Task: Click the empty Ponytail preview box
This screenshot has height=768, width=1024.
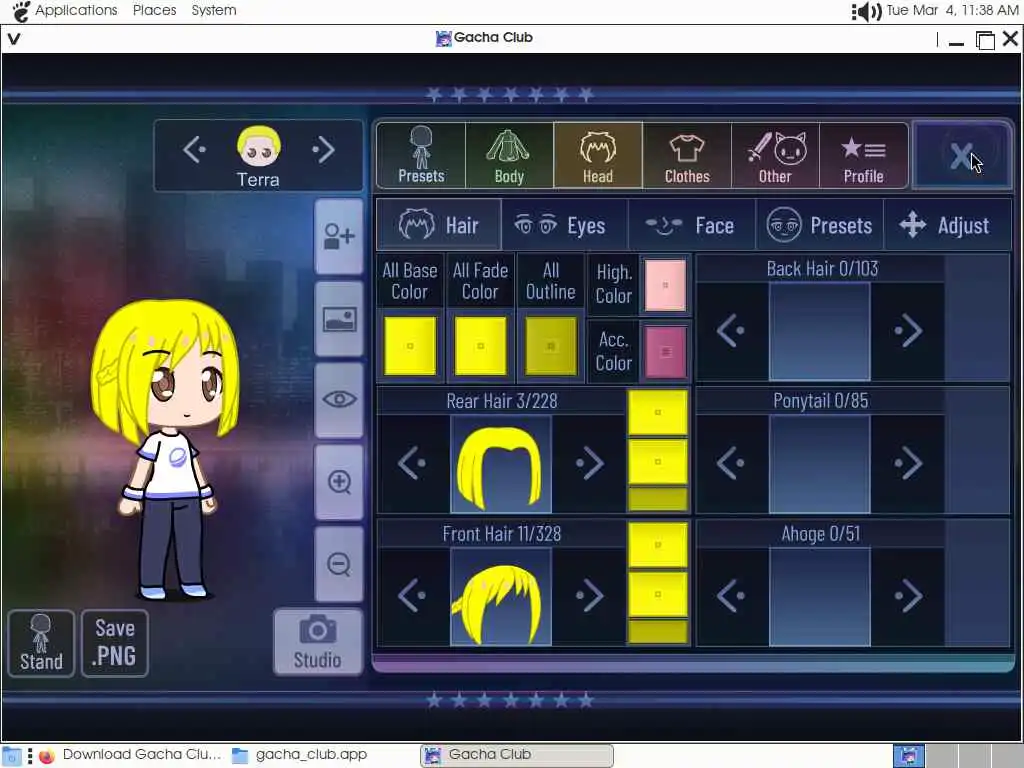Action: [x=820, y=464]
